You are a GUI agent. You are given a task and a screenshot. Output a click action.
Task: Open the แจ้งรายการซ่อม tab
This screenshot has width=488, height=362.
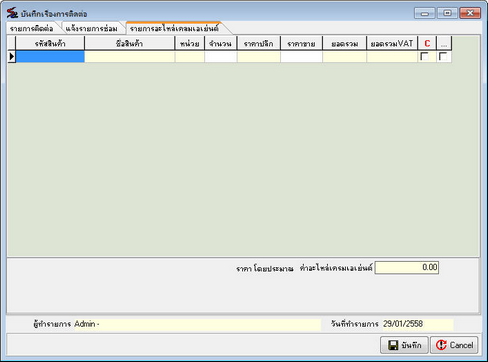tap(91, 29)
